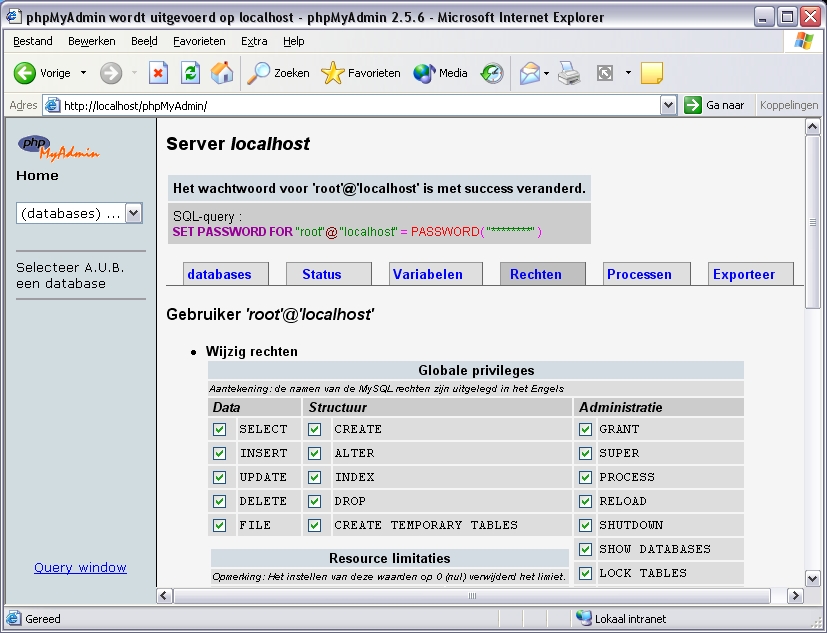Screen dimensions: 827x633
Task: Click the Forward navigation arrow
Action: tap(111, 73)
